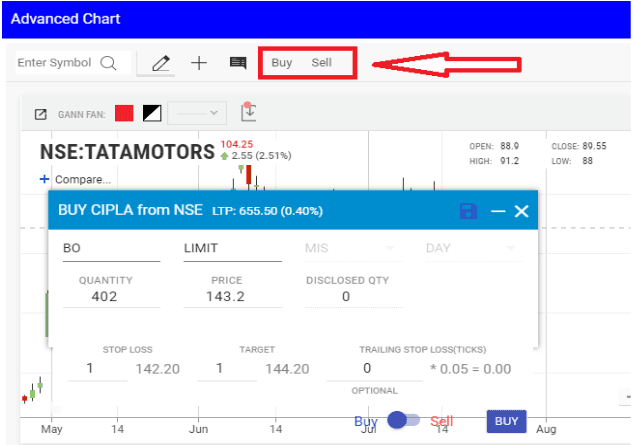
Task: Edit the Price field showing 143.2
Action: click(232, 297)
